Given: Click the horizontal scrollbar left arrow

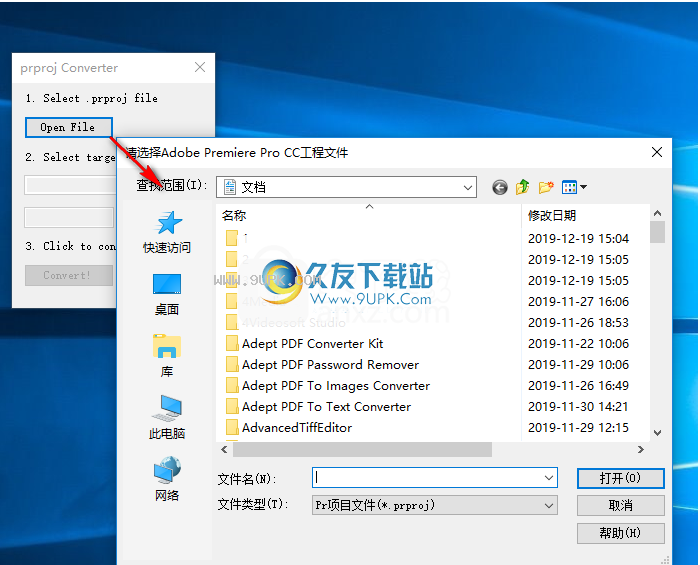Looking at the screenshot, I should coord(224,449).
